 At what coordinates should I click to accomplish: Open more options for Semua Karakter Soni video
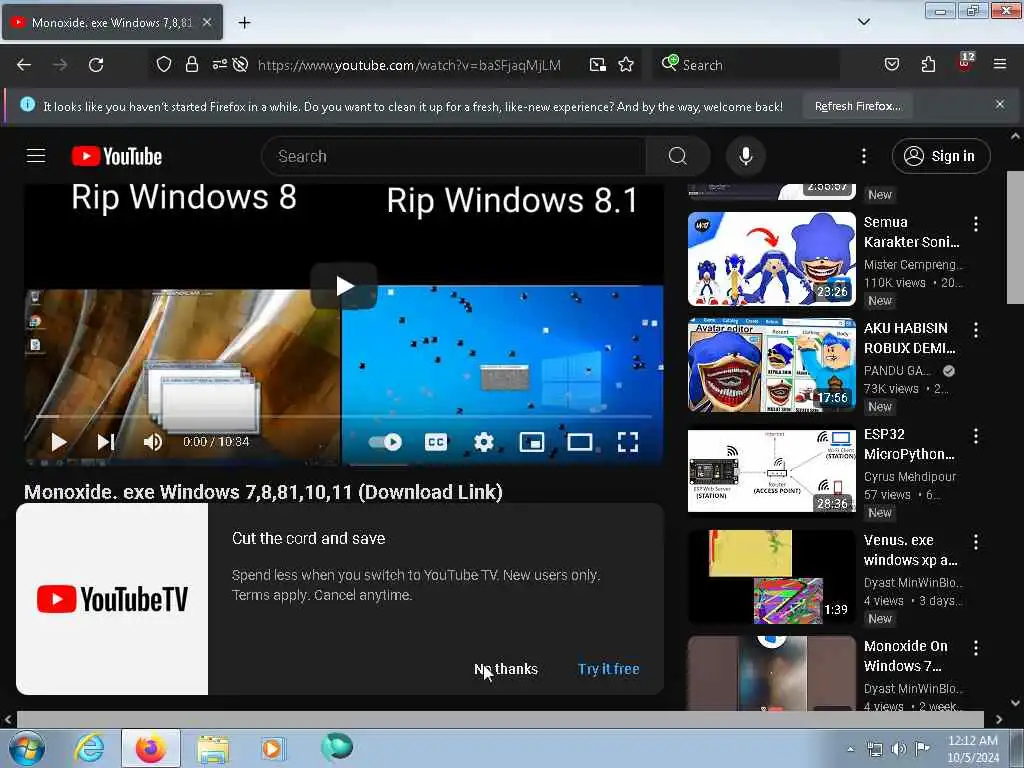click(x=976, y=224)
